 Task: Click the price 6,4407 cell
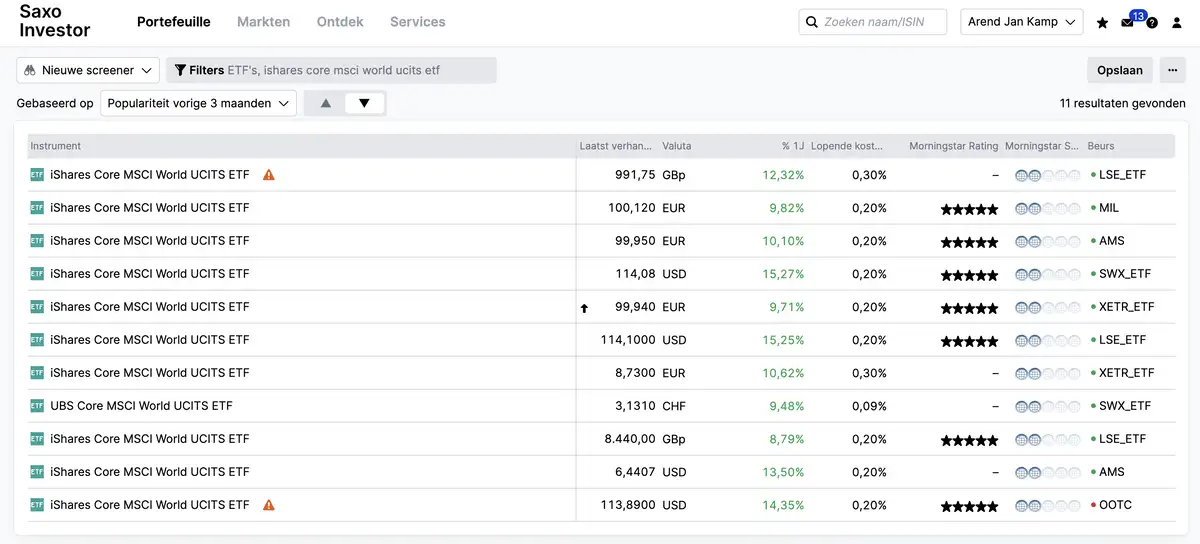pos(636,472)
